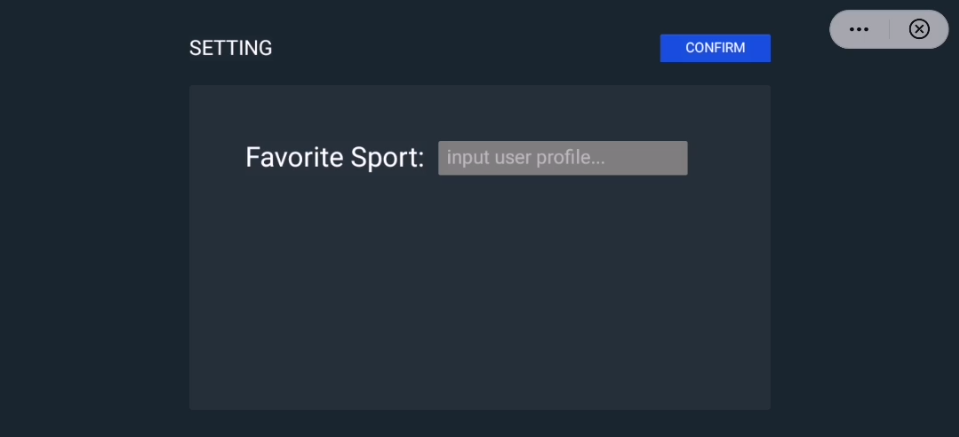Submit the form using CONFIRM
The image size is (959, 437).
tap(715, 48)
